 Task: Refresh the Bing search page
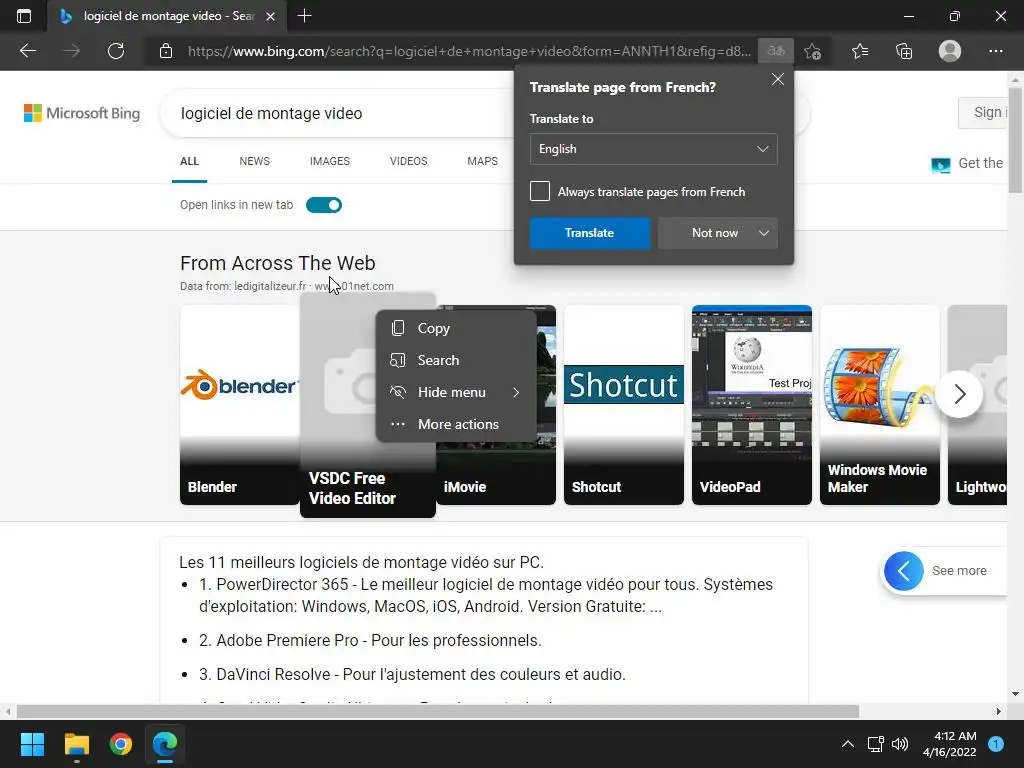pos(116,51)
